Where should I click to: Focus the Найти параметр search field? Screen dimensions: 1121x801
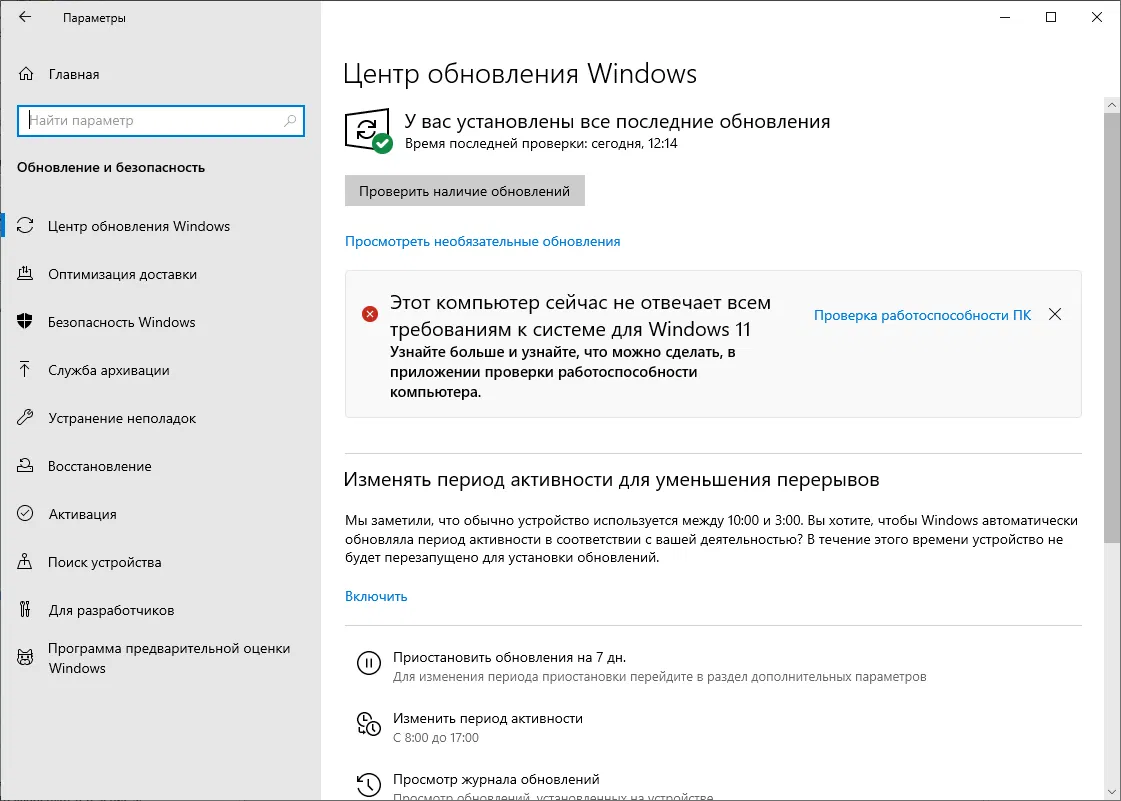click(x=161, y=121)
